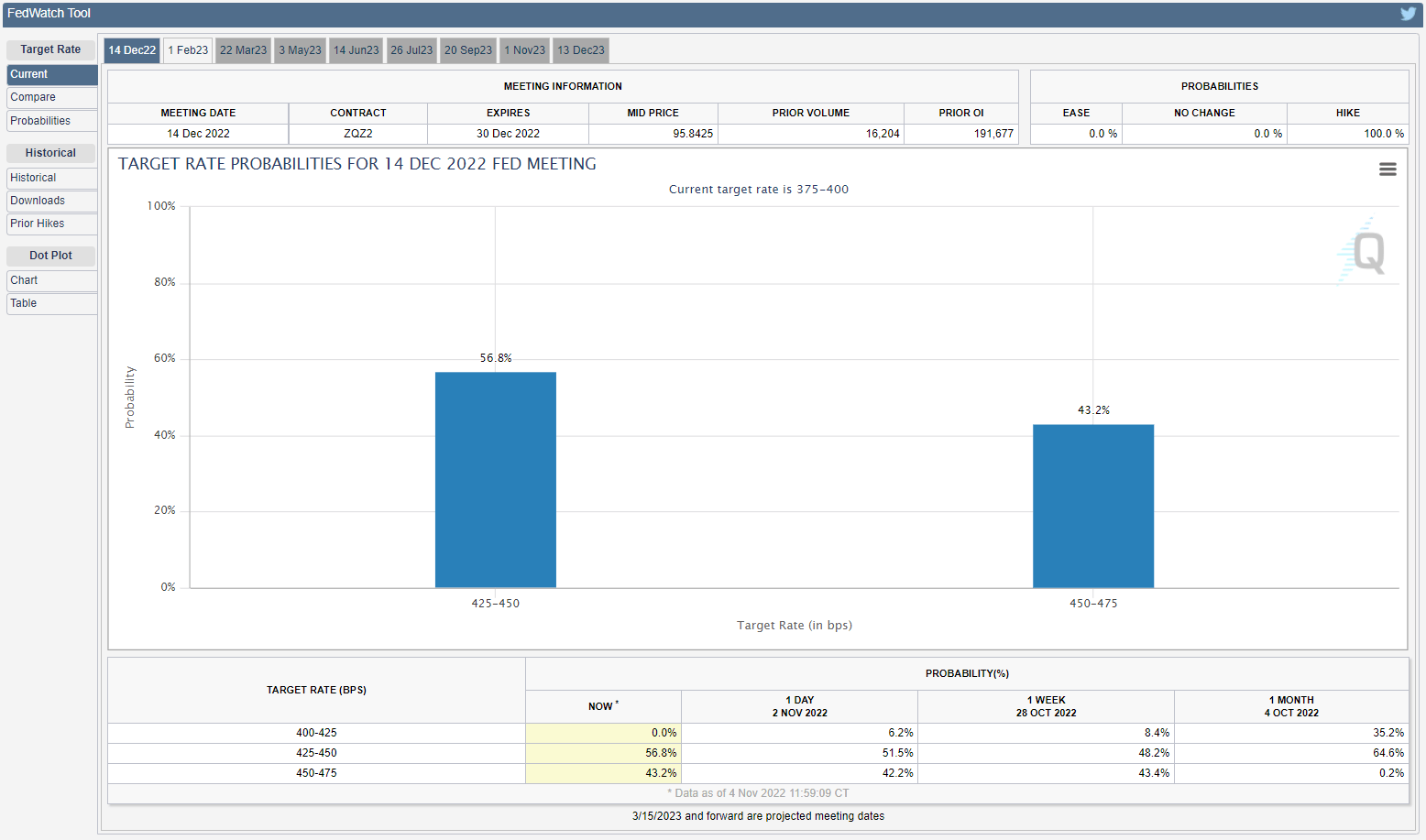
Task: Open the Downloads sidebar item
Action: coord(51,201)
